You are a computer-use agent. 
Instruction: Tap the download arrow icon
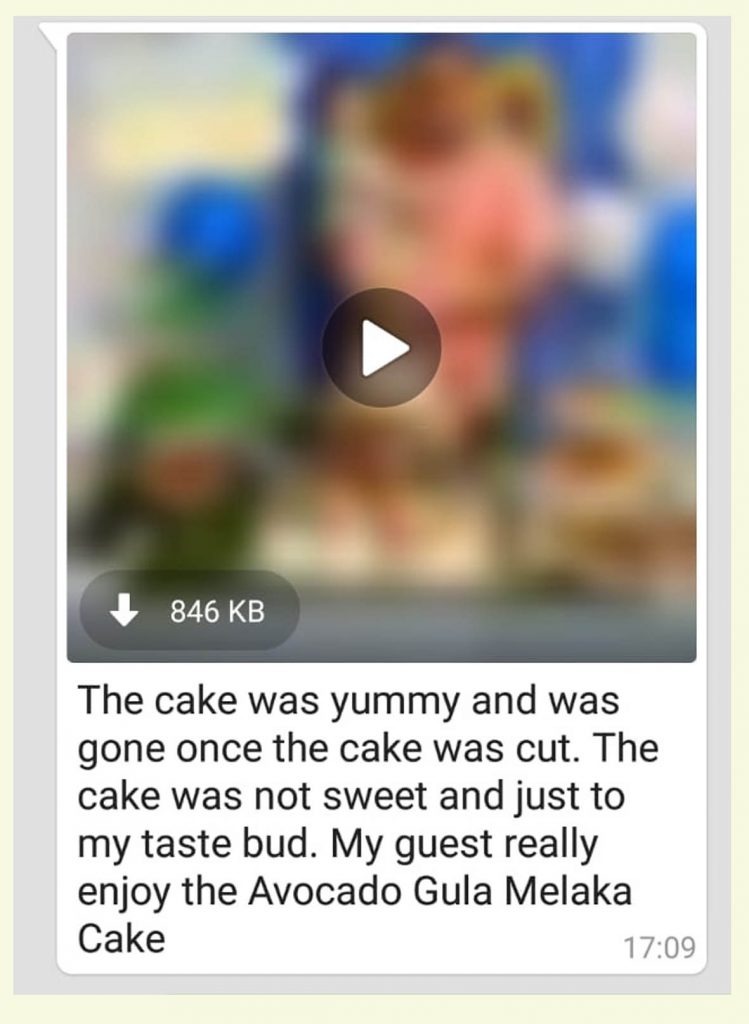pyautogui.click(x=124, y=610)
